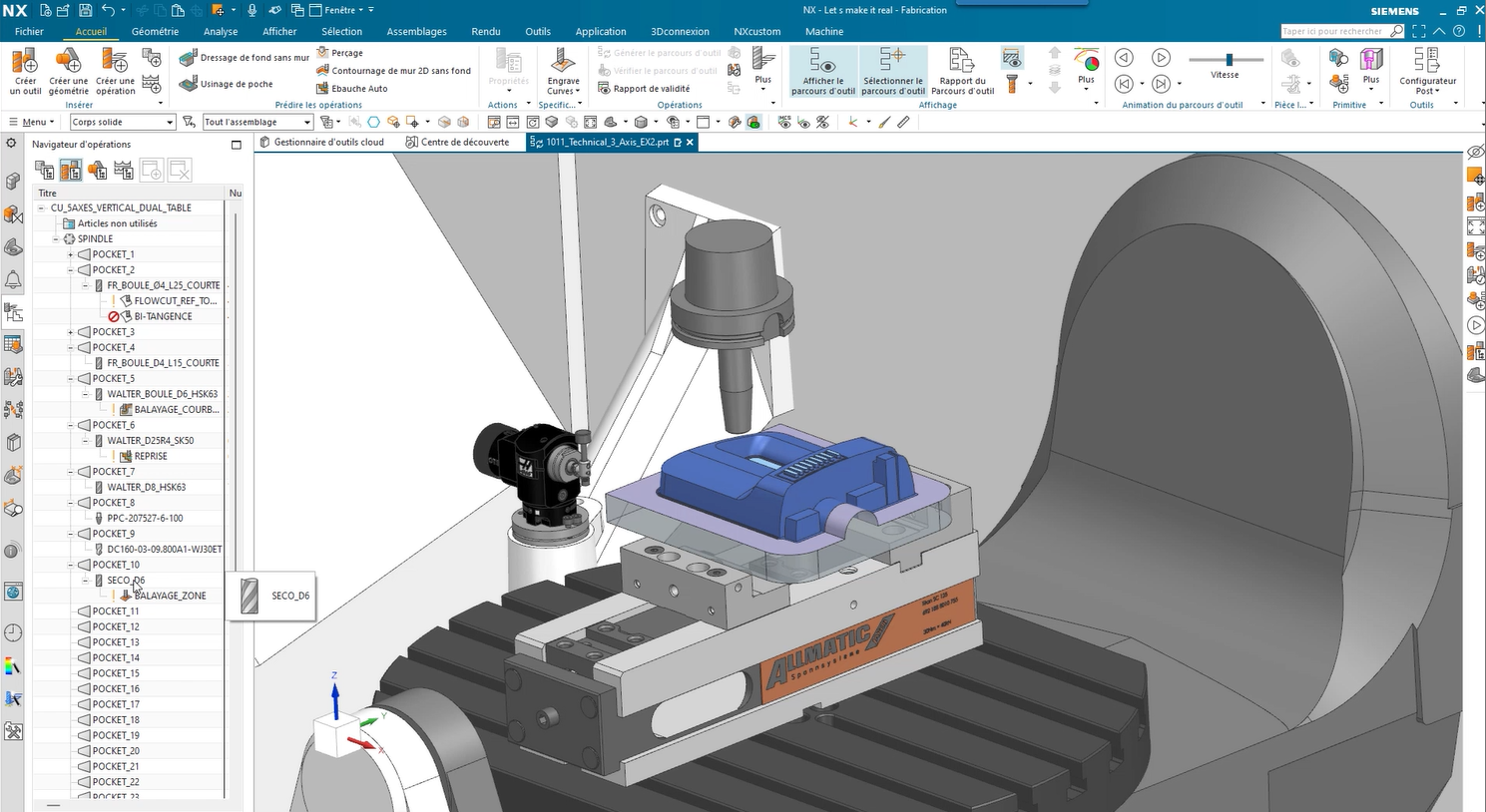Play the tool path animation forward
This screenshot has height=812, width=1486.
pos(1161,58)
